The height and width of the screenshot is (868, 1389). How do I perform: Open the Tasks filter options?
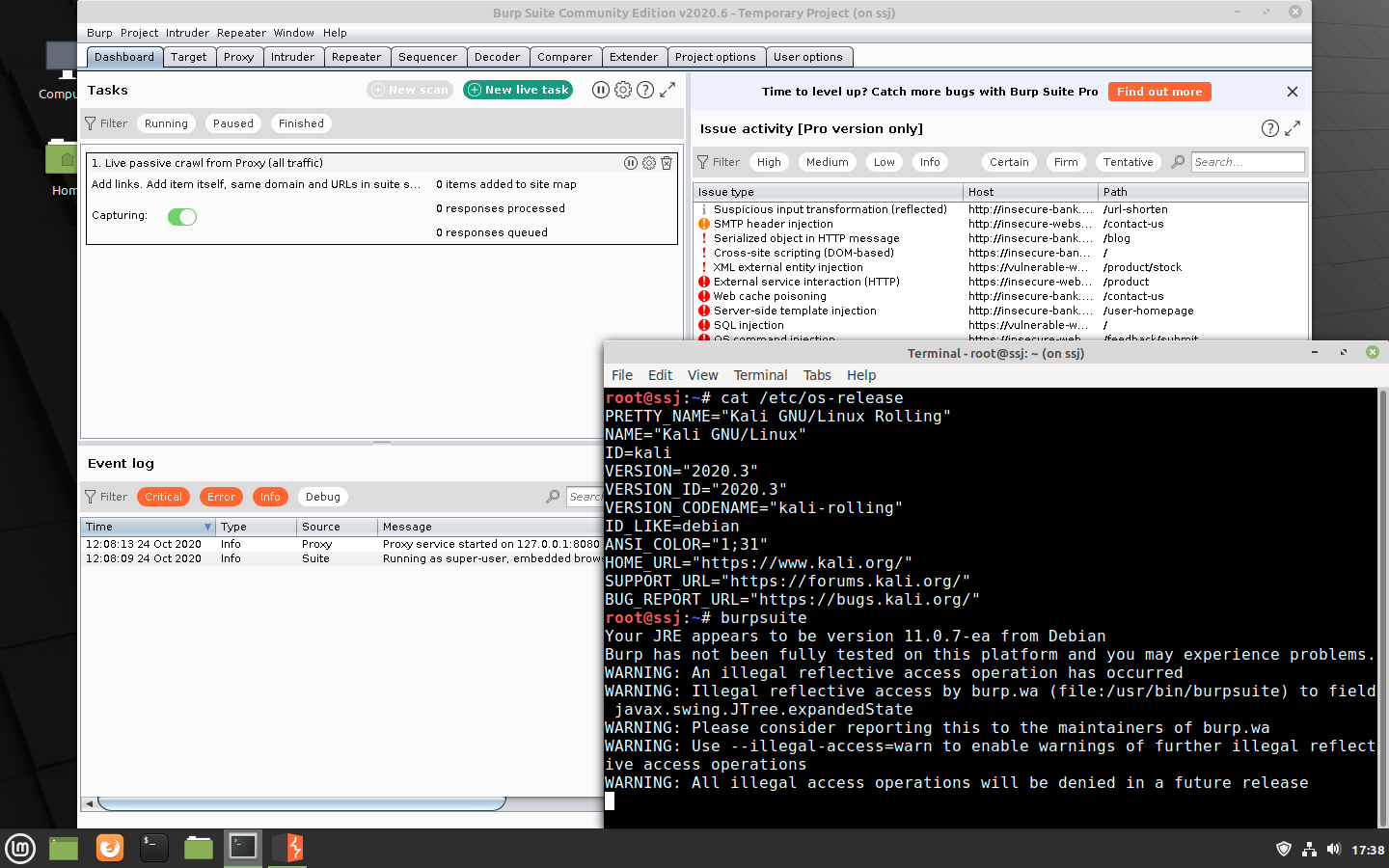[x=106, y=123]
